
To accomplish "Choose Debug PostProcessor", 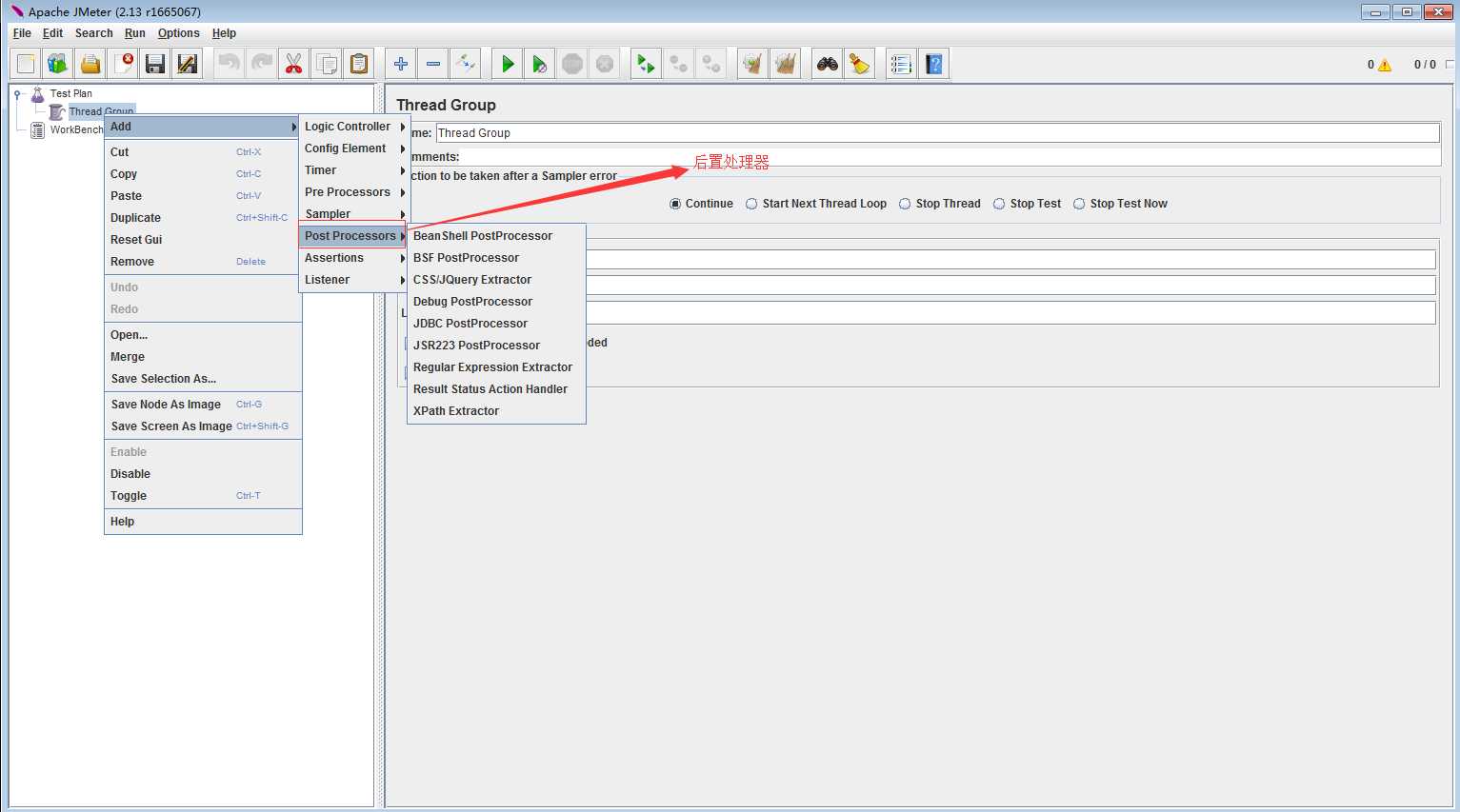I will tap(496, 302).
